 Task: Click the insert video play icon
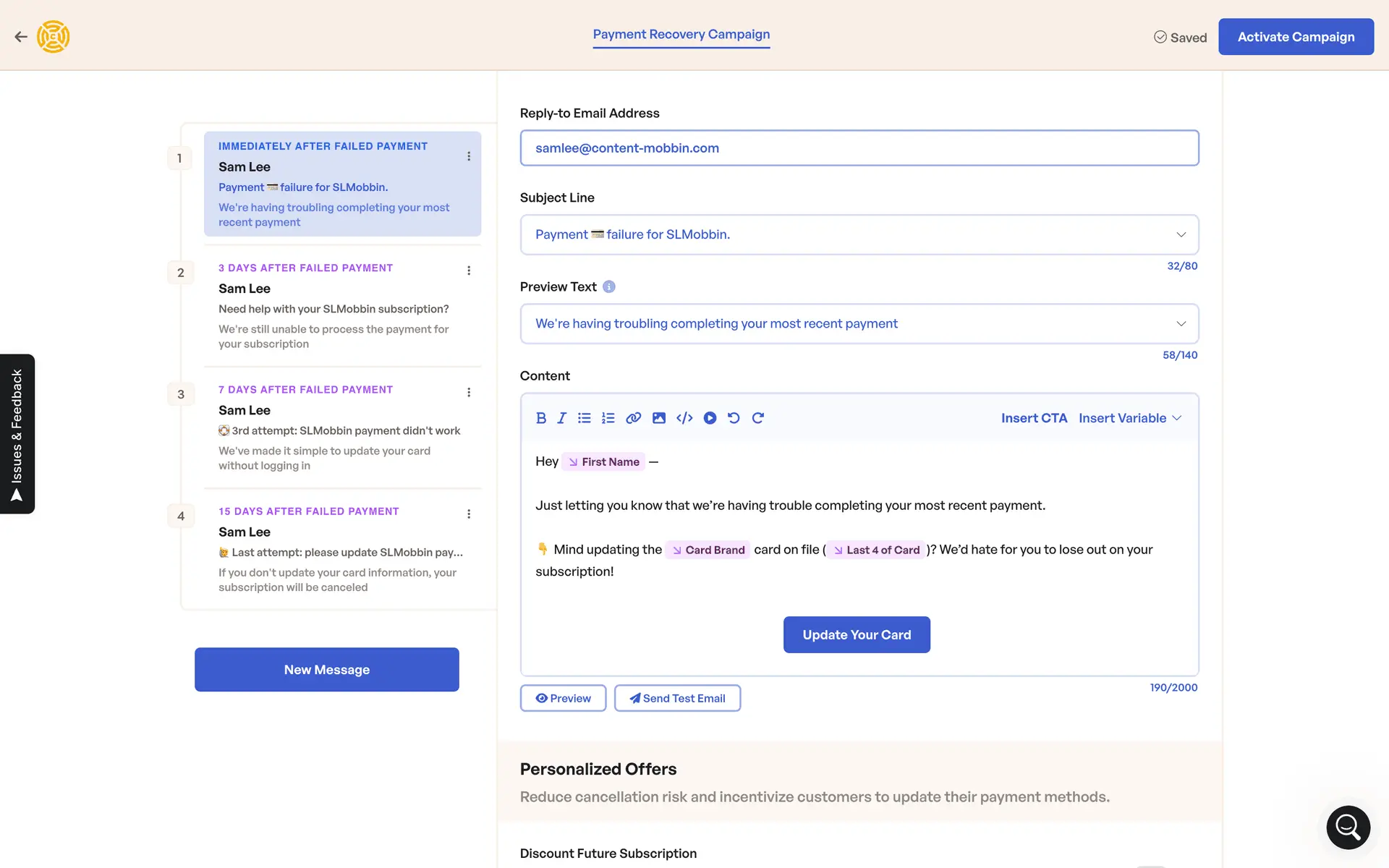[710, 418]
